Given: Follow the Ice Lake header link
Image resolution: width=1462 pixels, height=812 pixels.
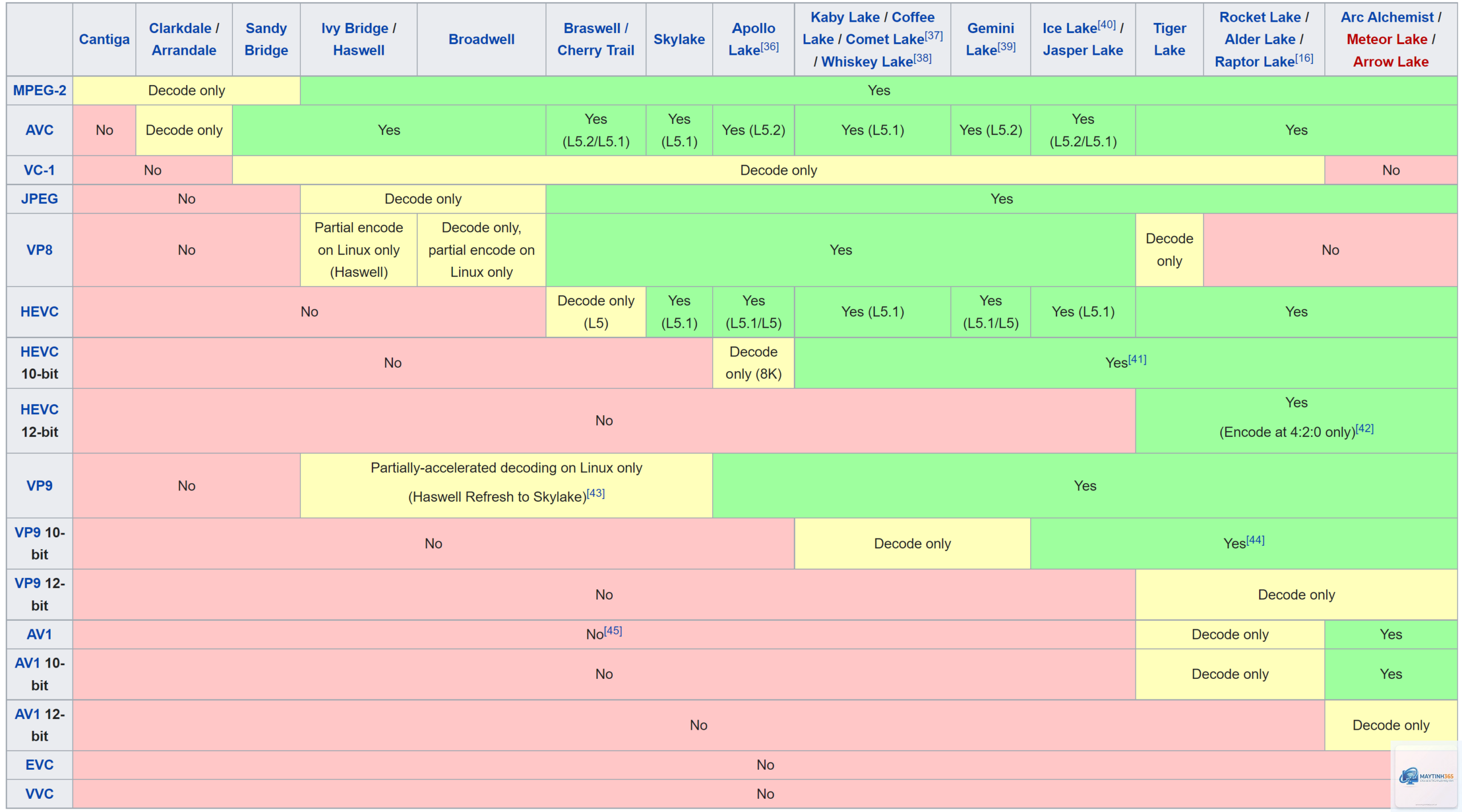Looking at the screenshot, I should point(1070,28).
